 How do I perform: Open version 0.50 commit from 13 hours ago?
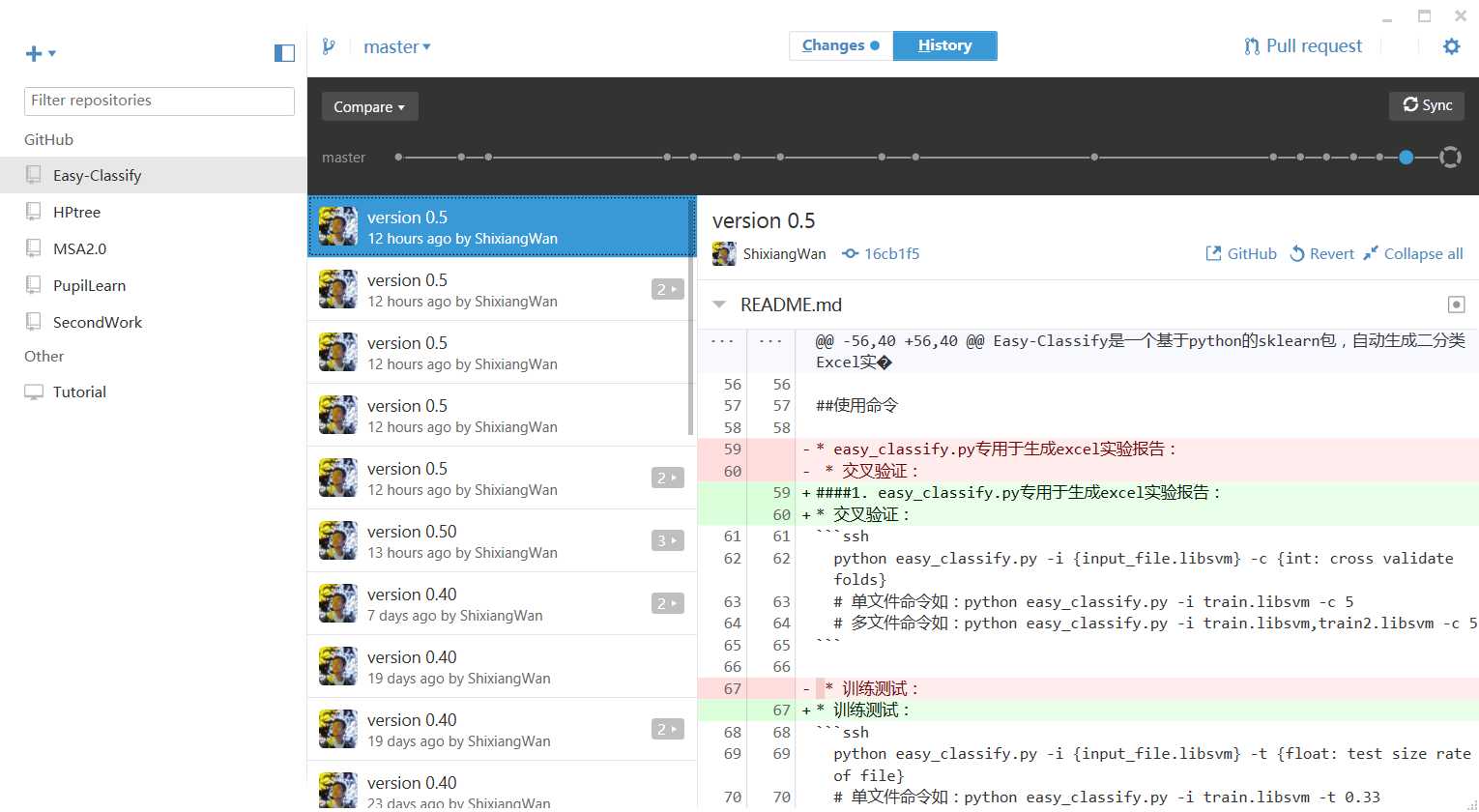tap(502, 541)
